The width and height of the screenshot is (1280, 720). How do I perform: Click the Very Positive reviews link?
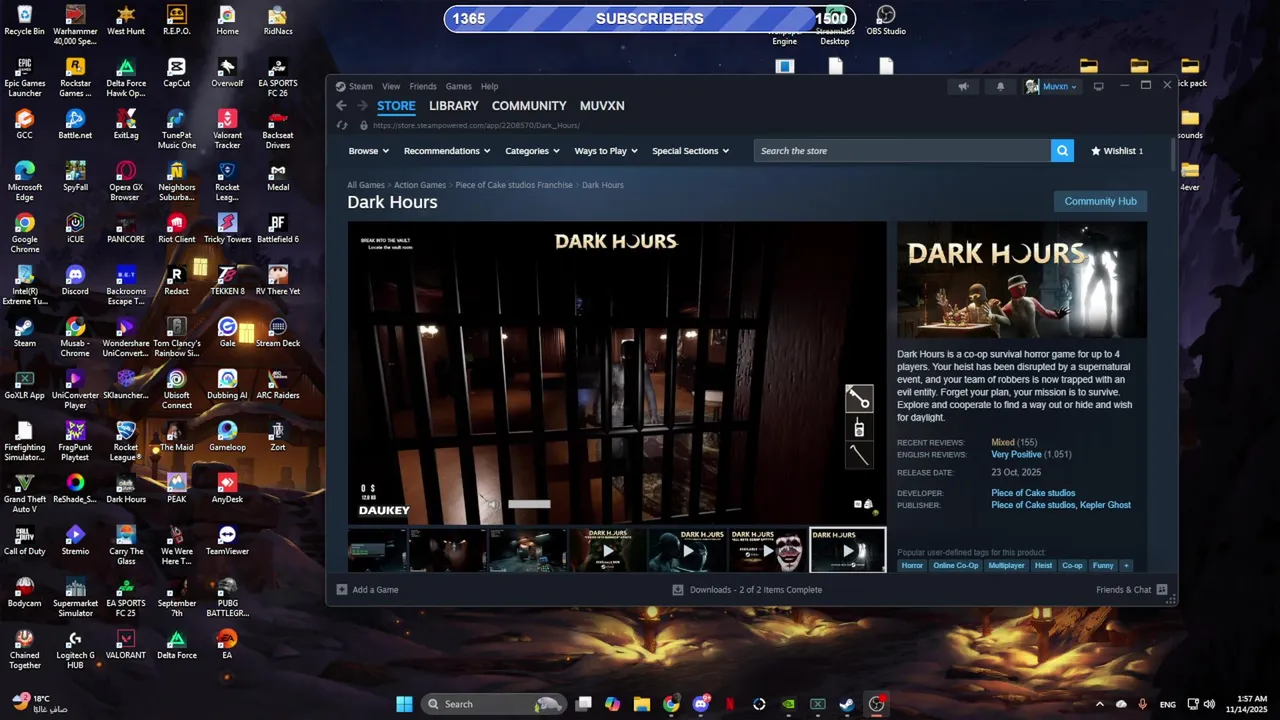[1016, 454]
